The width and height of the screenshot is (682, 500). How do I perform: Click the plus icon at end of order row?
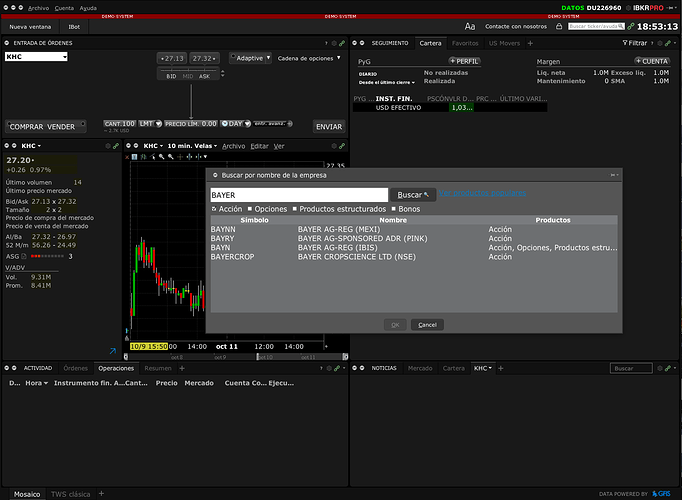pos(290,124)
